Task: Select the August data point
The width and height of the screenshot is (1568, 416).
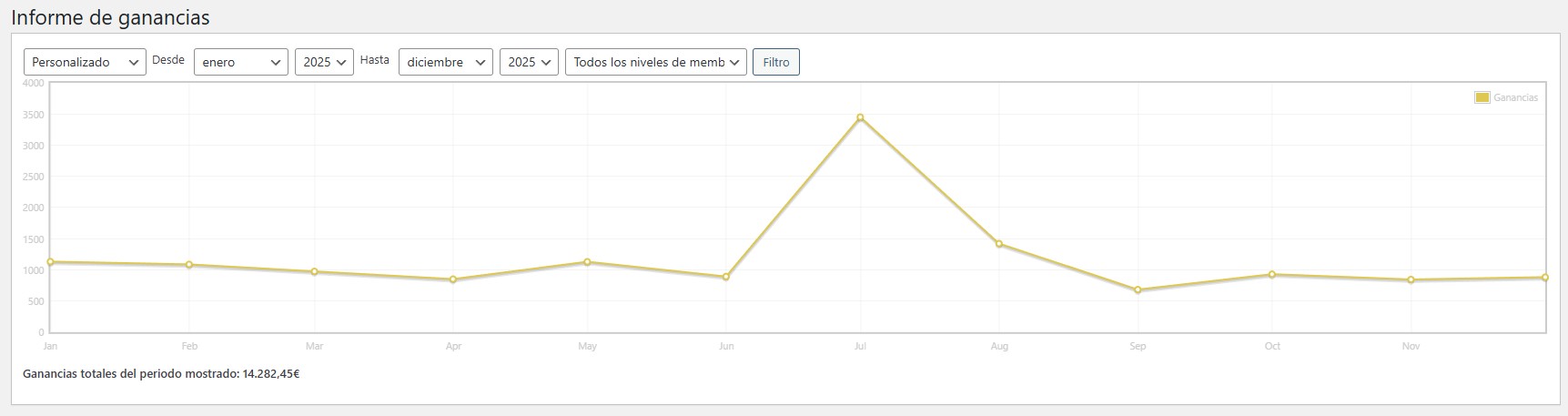Action: click(x=999, y=244)
